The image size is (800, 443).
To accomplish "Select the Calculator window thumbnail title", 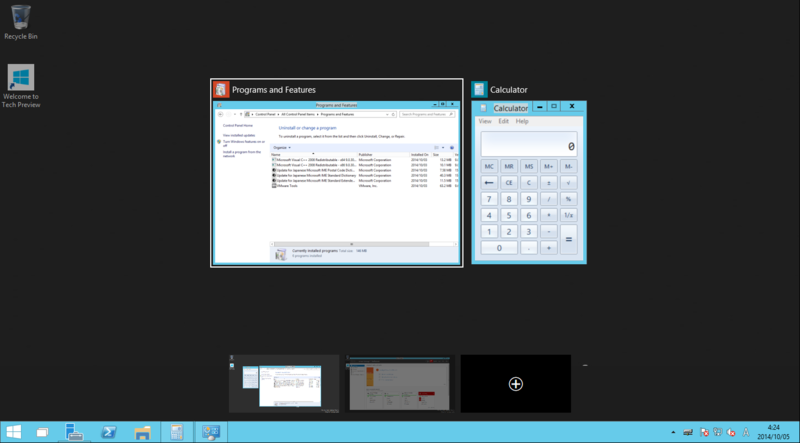I will tap(508, 90).
